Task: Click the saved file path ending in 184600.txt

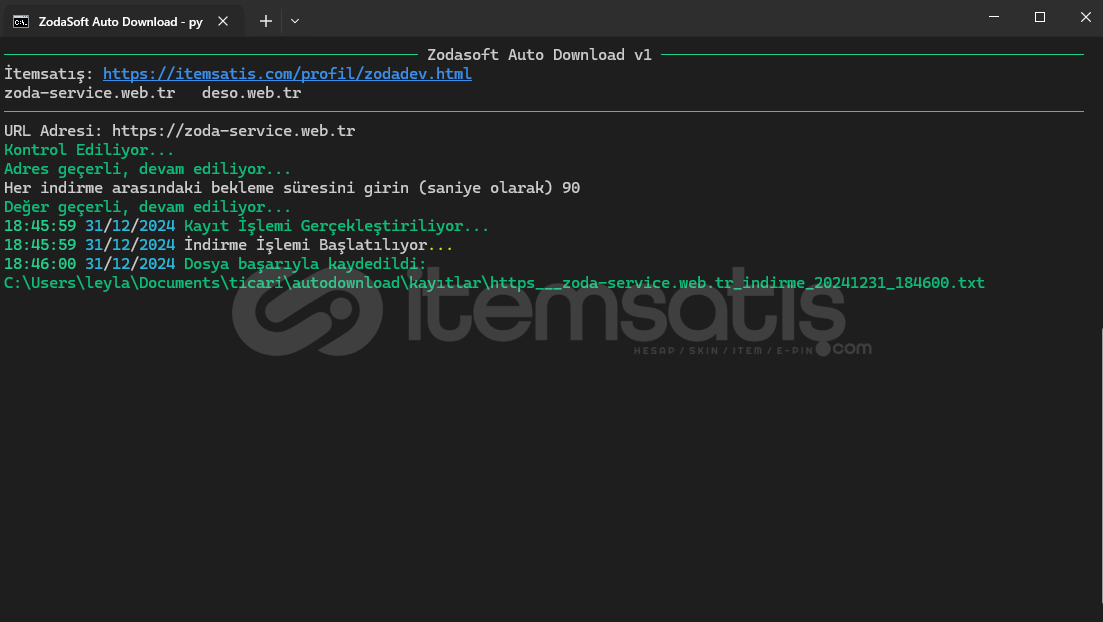Action: point(494,283)
